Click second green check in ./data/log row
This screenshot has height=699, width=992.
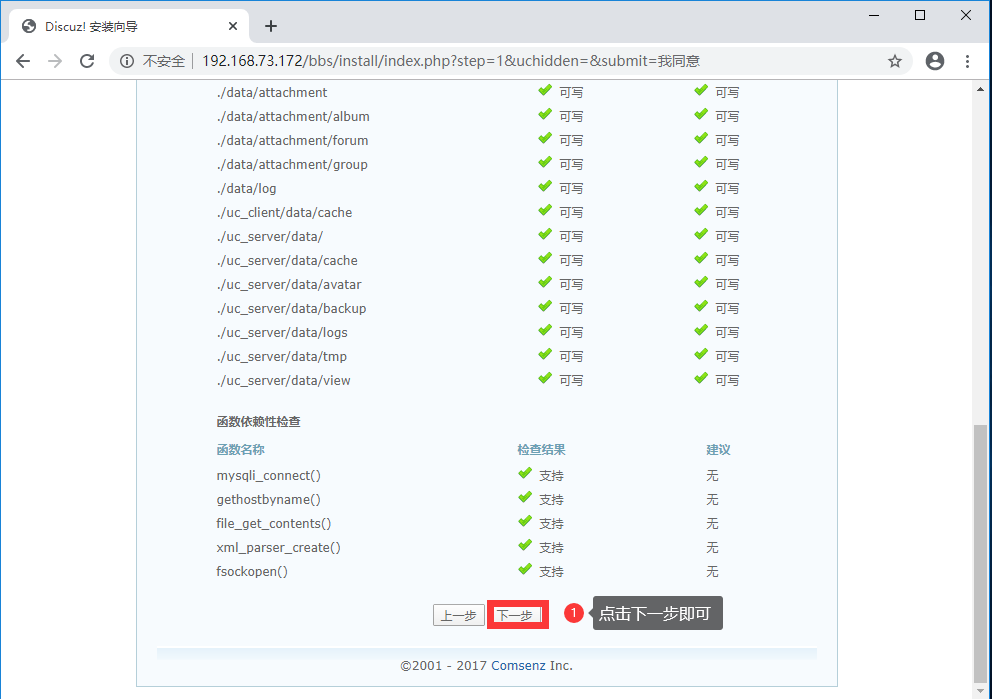pos(701,186)
